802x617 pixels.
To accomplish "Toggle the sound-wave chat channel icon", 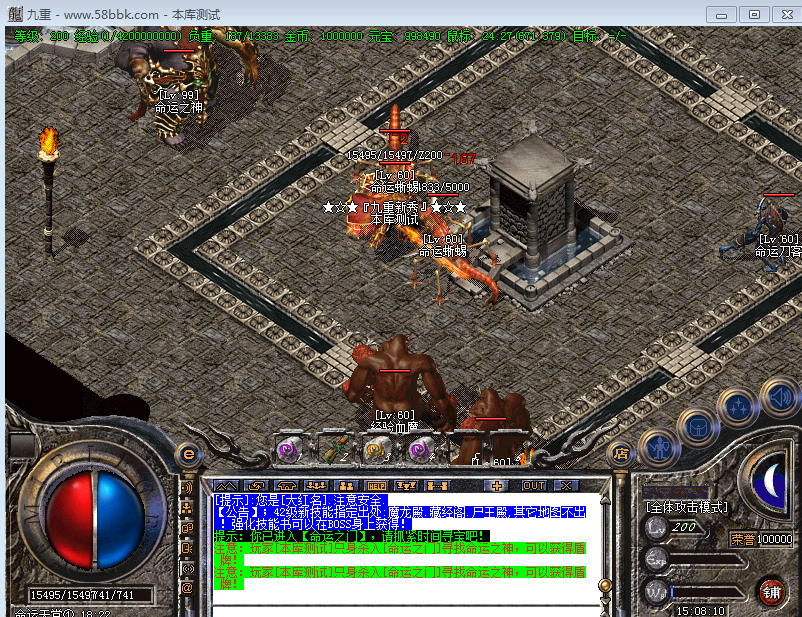I will point(187,488).
